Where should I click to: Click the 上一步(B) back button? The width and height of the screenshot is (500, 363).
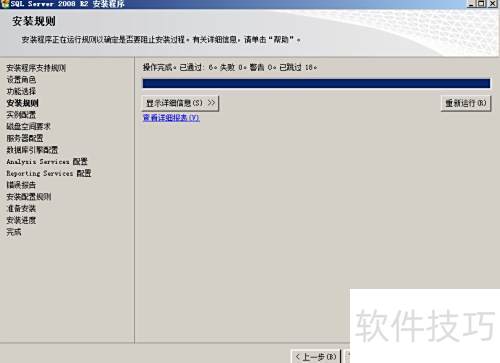(x=316, y=357)
